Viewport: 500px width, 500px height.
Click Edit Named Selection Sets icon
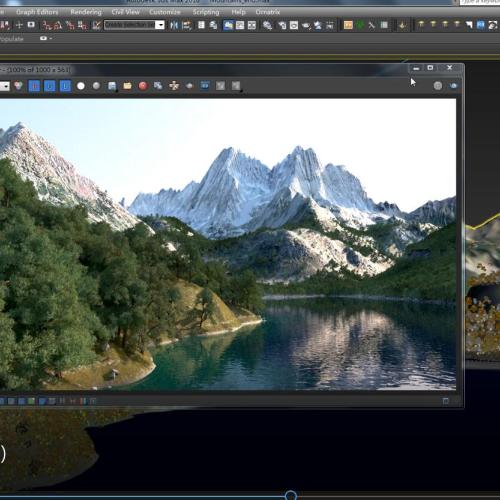(x=96, y=25)
